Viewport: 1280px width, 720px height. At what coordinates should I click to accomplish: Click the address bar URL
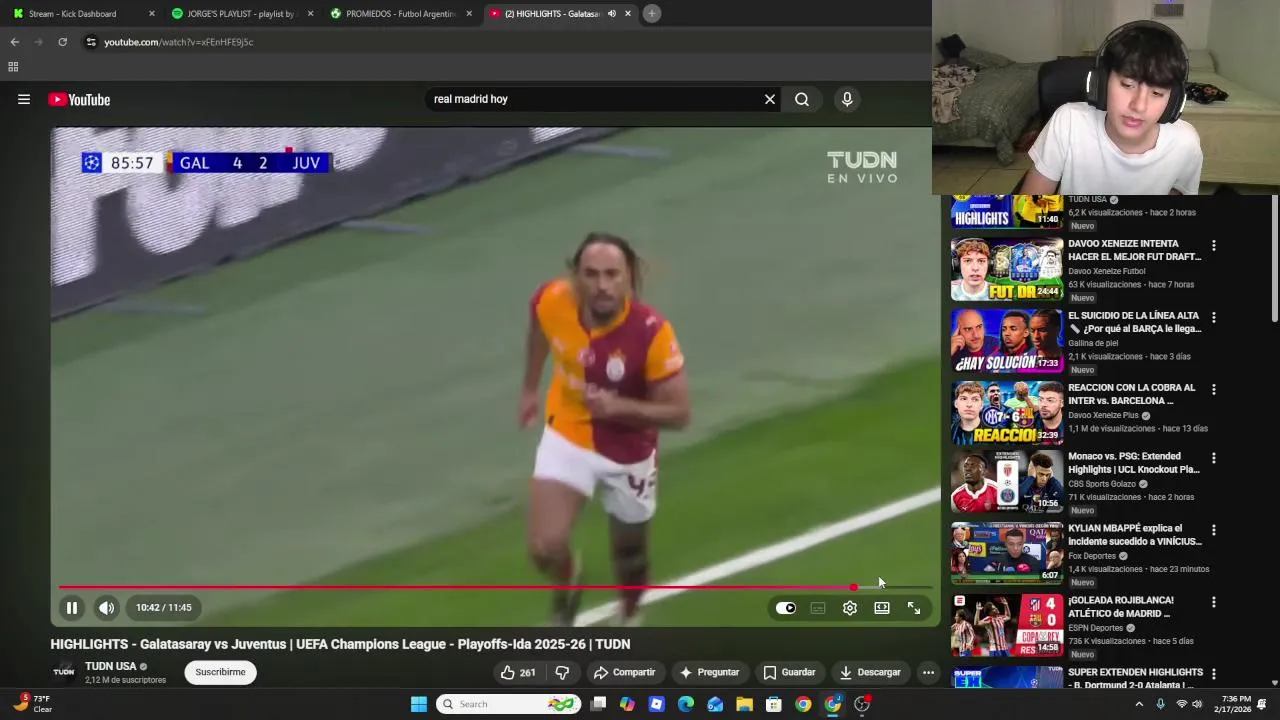click(x=178, y=42)
